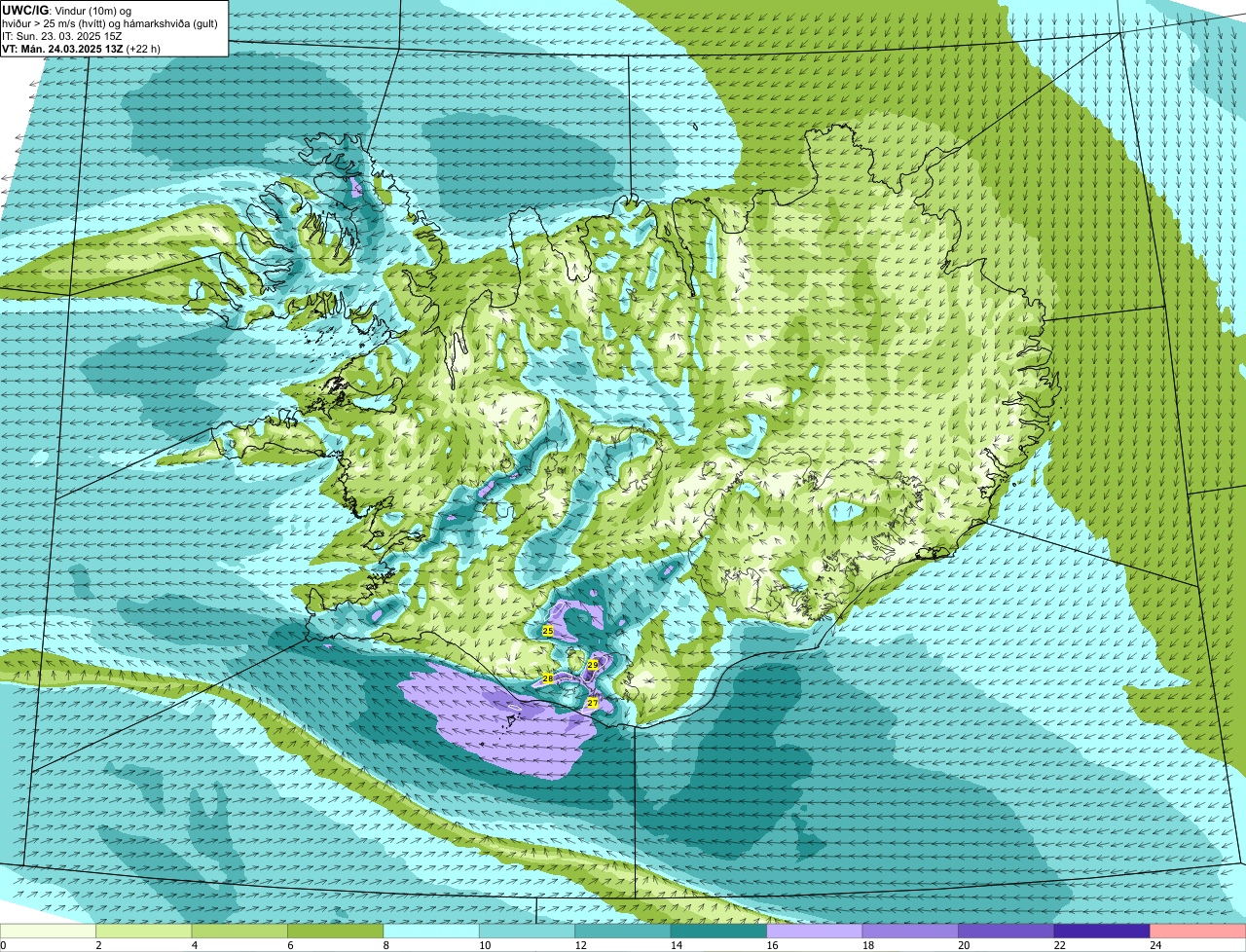Pick the 4–6 m/s green legend swatch
This screenshot has width=1246, height=952.
[239, 931]
